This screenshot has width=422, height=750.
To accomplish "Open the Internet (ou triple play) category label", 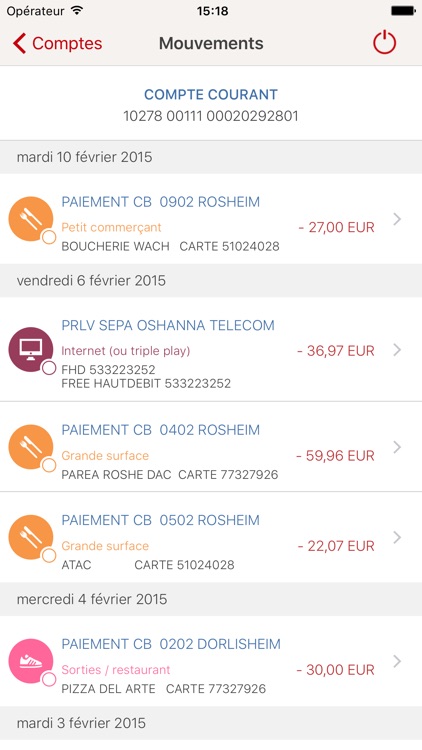I will pos(126,351).
